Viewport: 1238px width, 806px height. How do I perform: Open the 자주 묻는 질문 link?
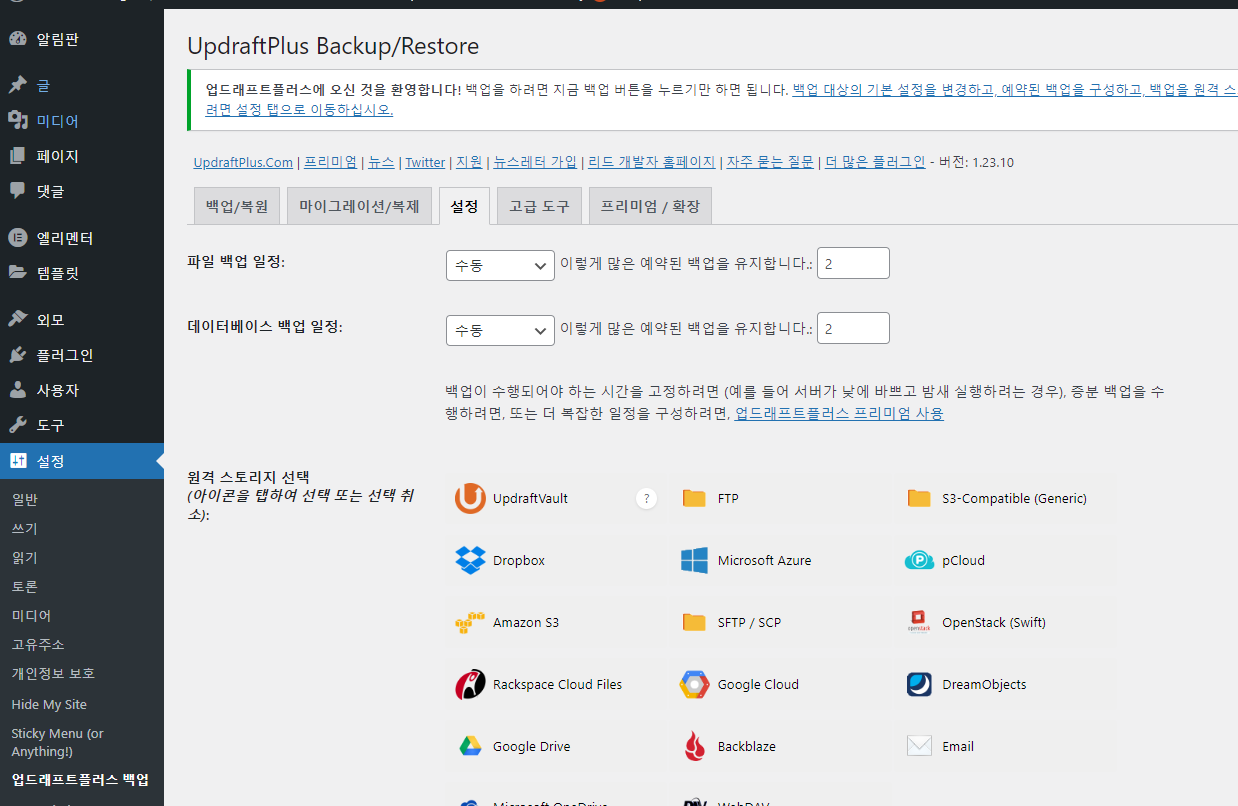770,161
